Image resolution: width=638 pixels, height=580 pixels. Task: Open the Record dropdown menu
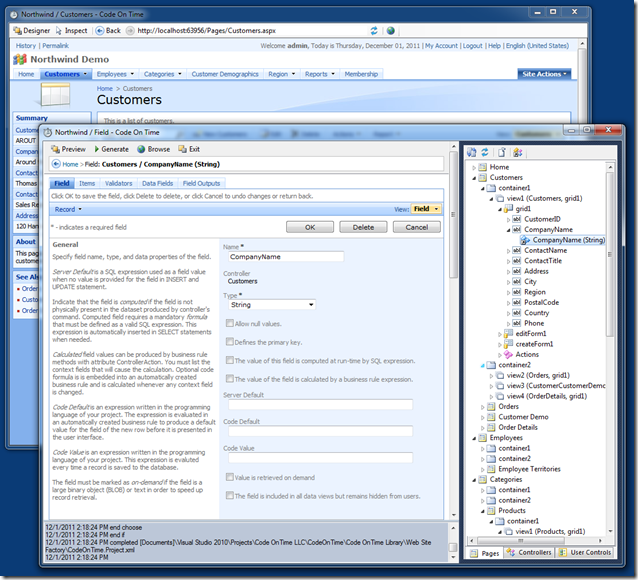[68, 209]
